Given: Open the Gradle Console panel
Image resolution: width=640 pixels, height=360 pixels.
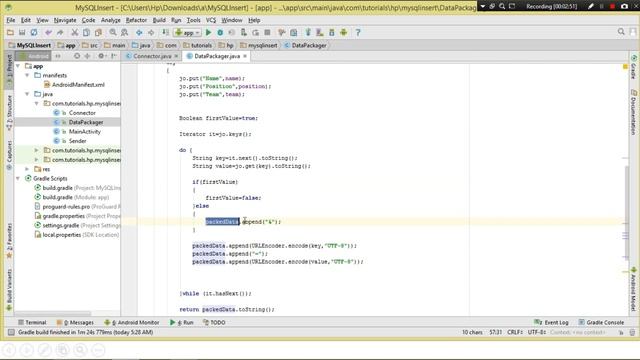Looking at the screenshot, I should pos(601,322).
